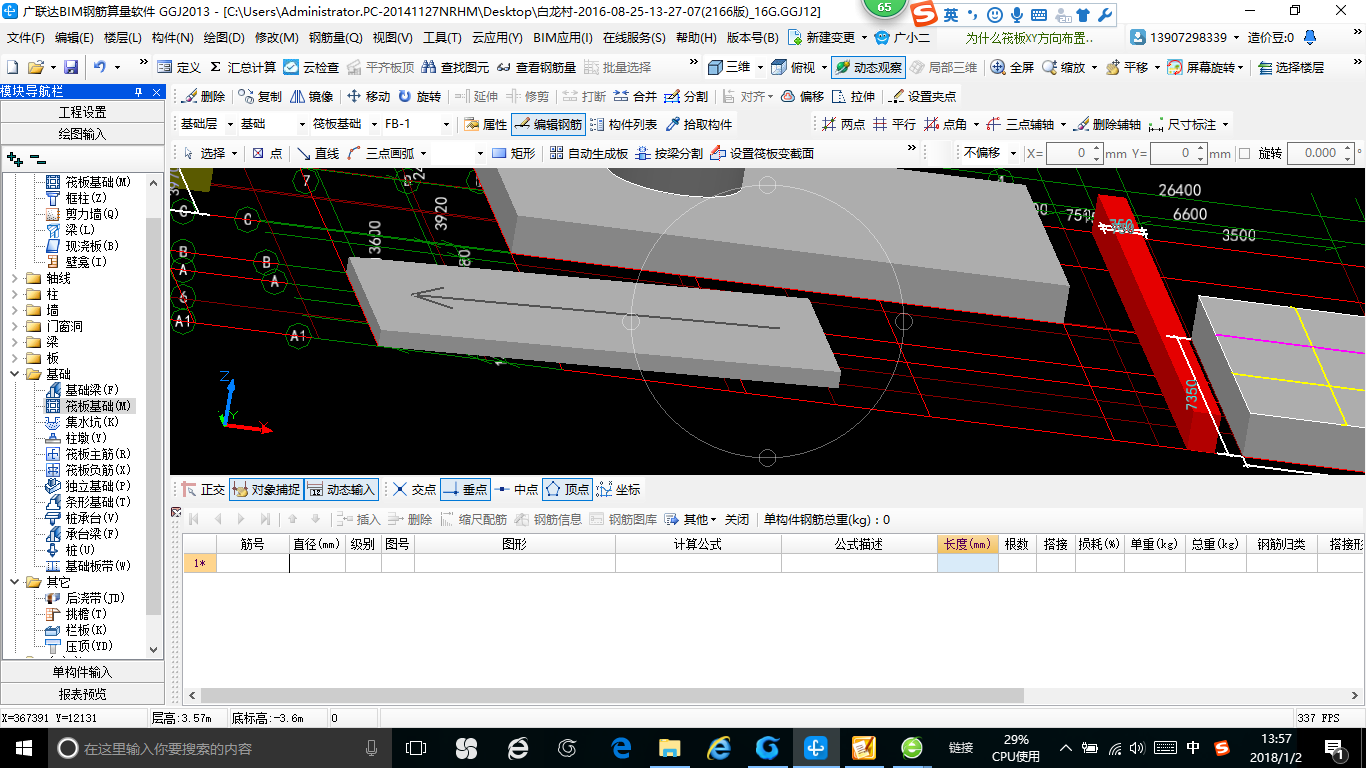Click the 报表预览 panel button
This screenshot has width=1366, height=768.
(82, 694)
